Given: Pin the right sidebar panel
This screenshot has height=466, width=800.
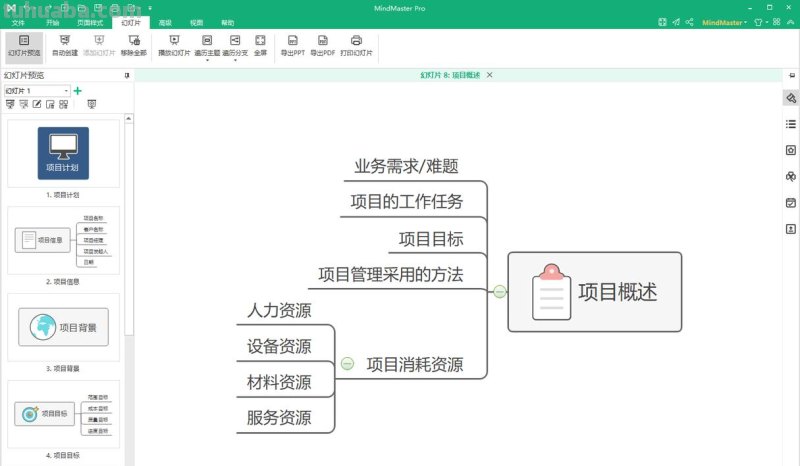Looking at the screenshot, I should (x=792, y=76).
